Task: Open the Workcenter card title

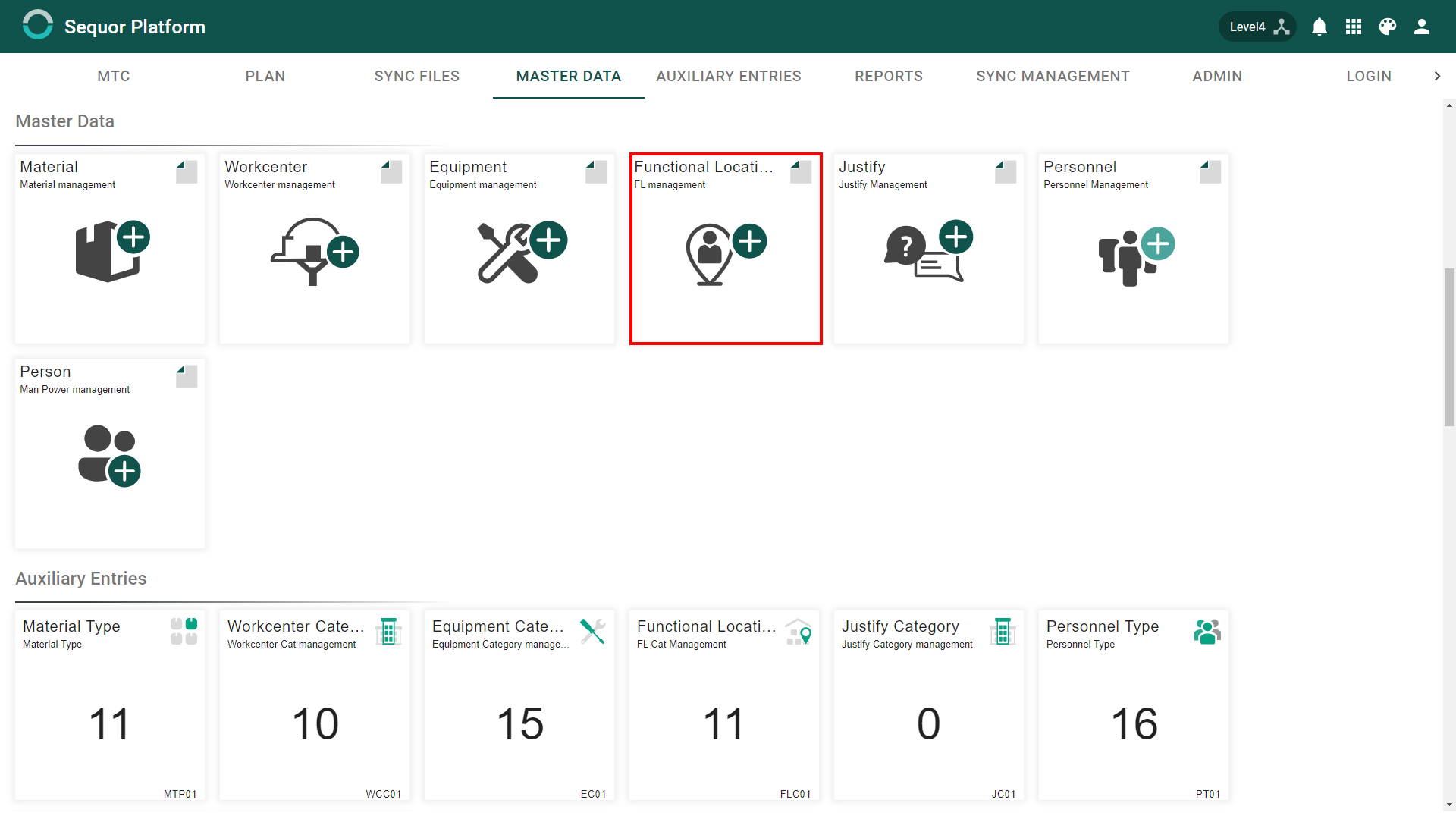Action: 265,167
